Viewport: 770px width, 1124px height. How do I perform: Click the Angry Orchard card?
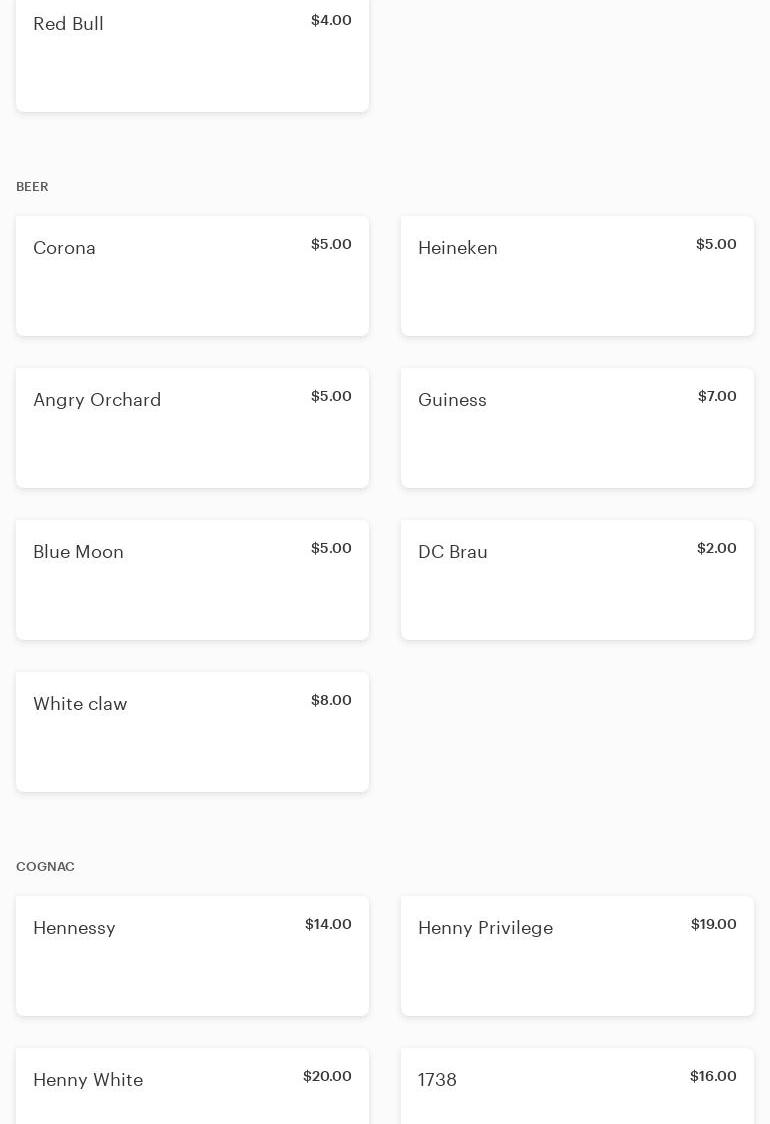point(192,428)
